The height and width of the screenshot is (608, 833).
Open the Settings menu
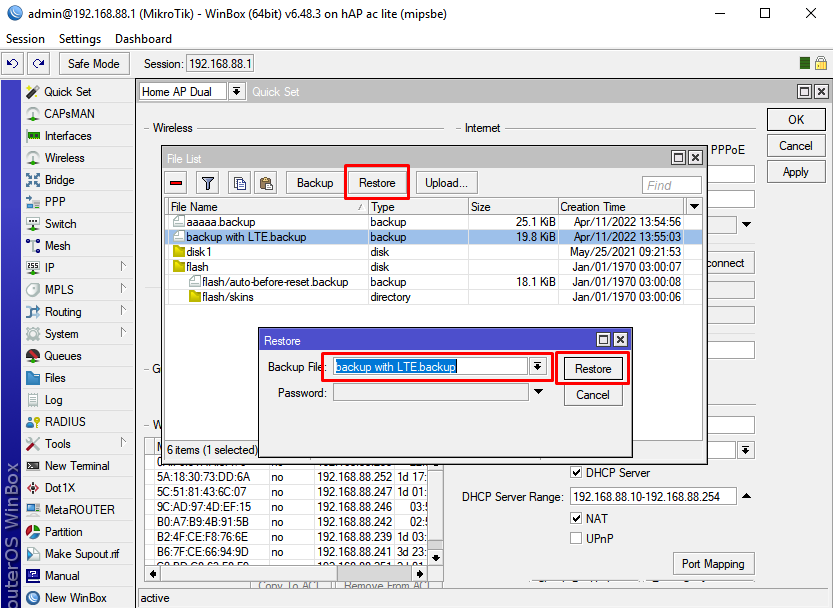80,39
